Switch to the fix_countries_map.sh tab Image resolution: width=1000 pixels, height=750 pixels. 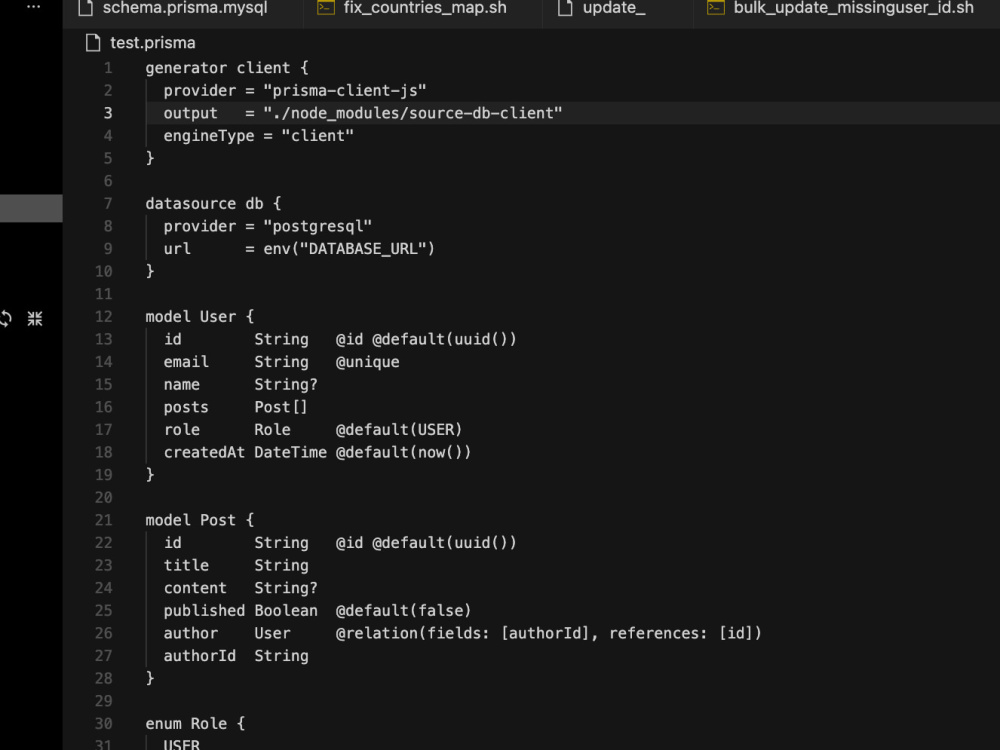click(x=425, y=8)
